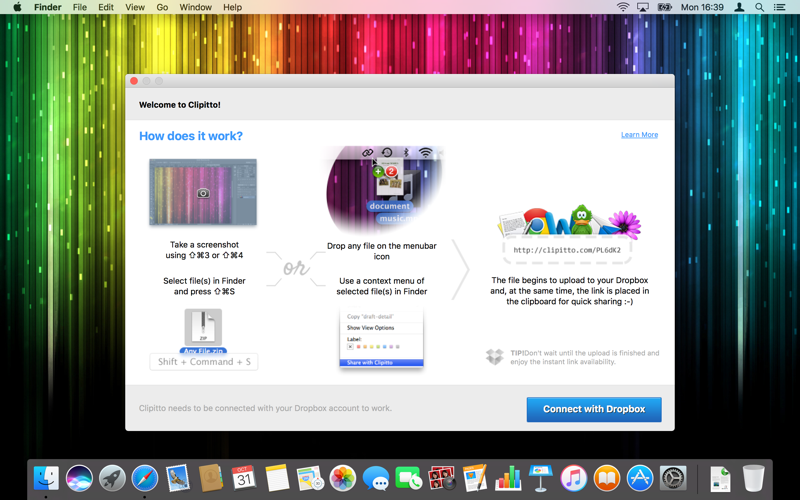Click the battery status icon
Screen dimensions: 800x500
coord(665,7)
